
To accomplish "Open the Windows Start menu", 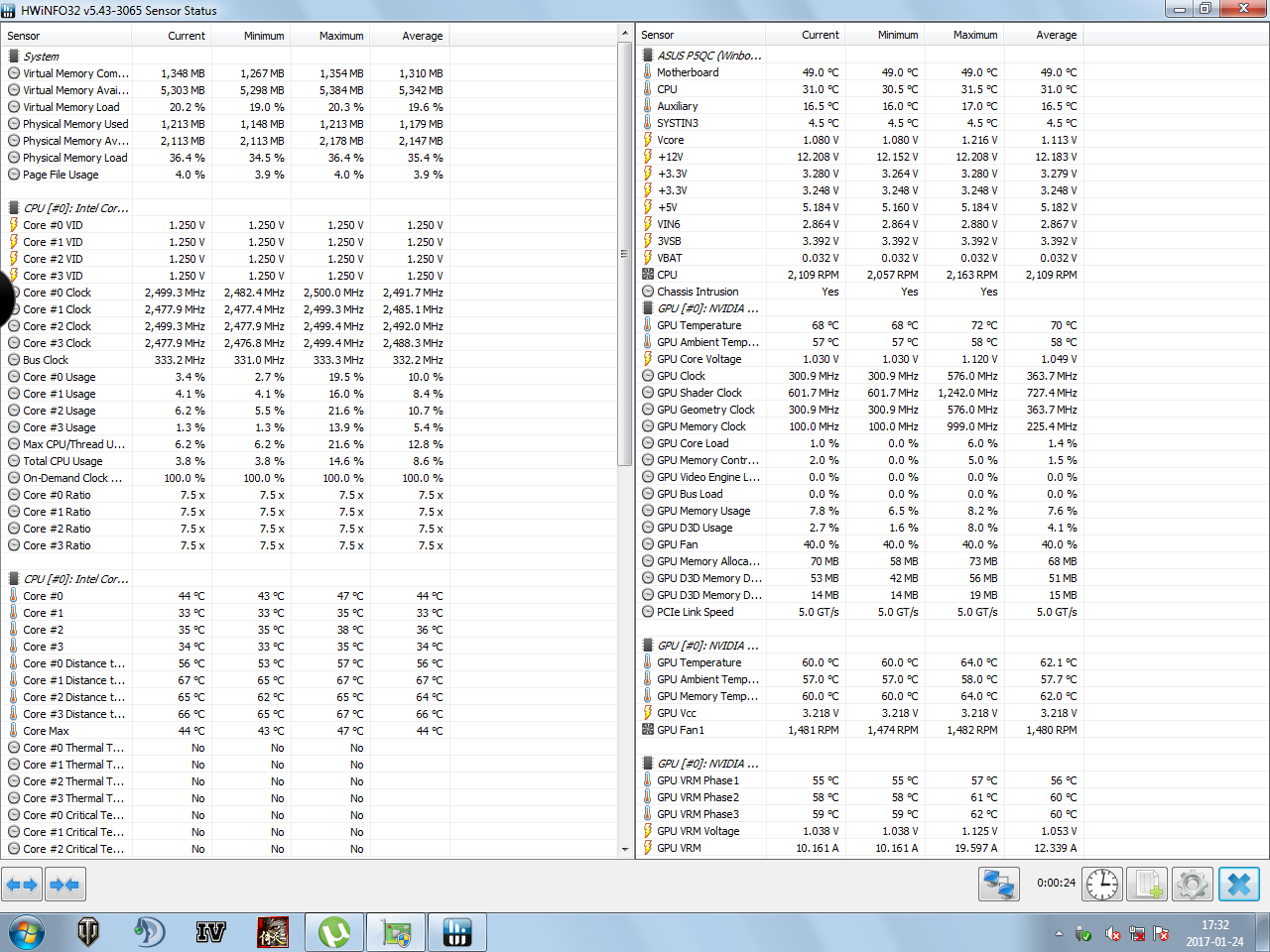I will tap(27, 932).
